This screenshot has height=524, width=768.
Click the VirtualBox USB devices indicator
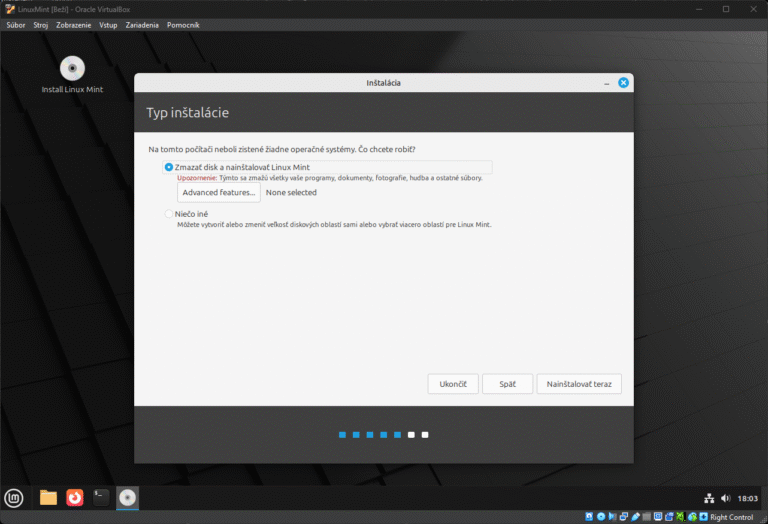635,517
